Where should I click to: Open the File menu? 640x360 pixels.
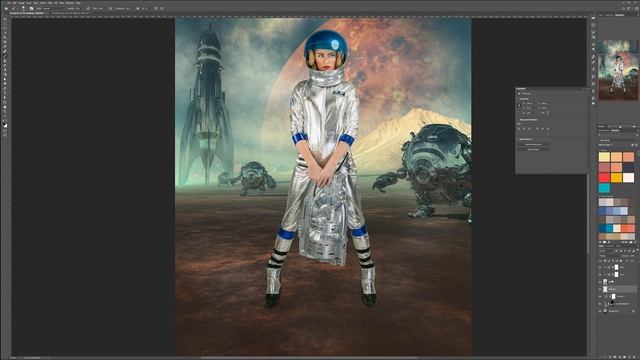8,3
